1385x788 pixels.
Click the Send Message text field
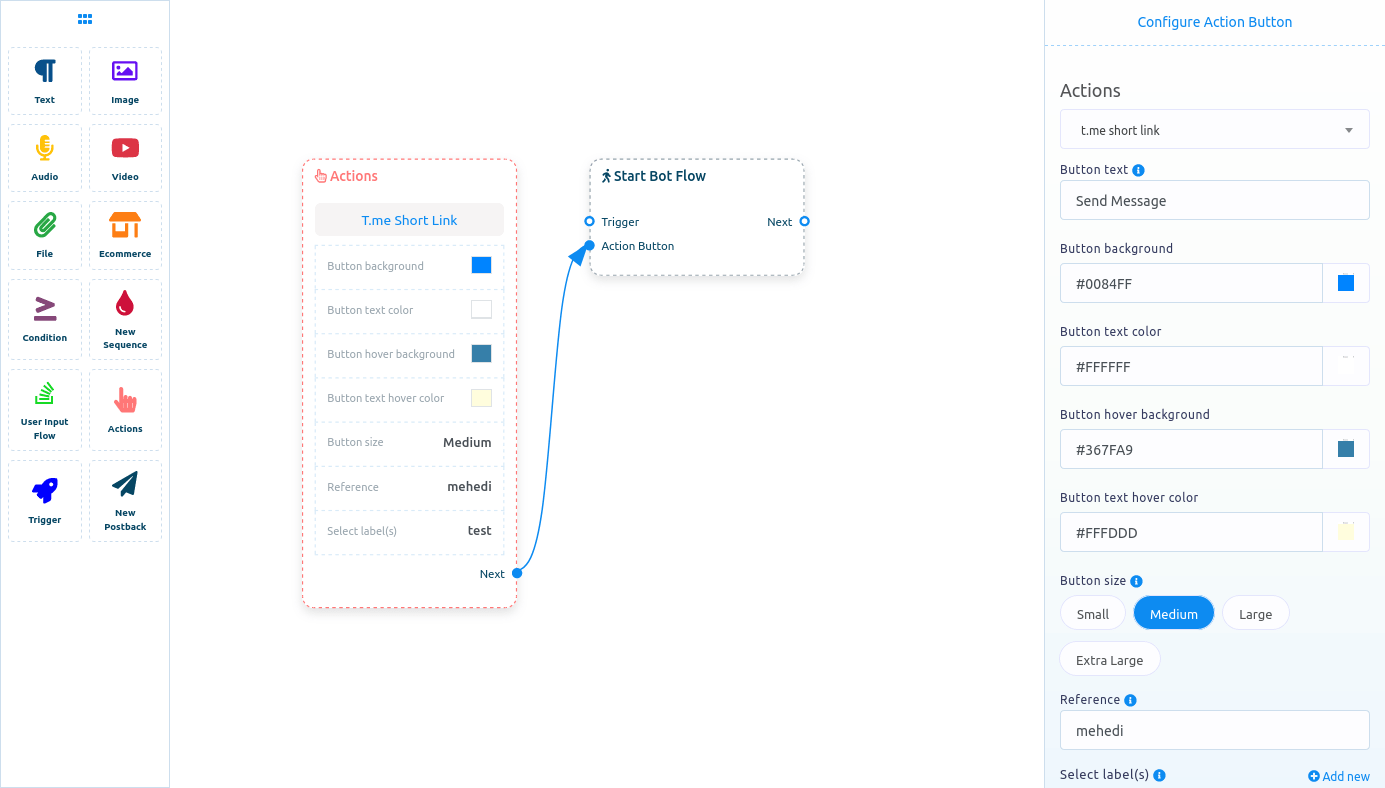tap(1214, 200)
